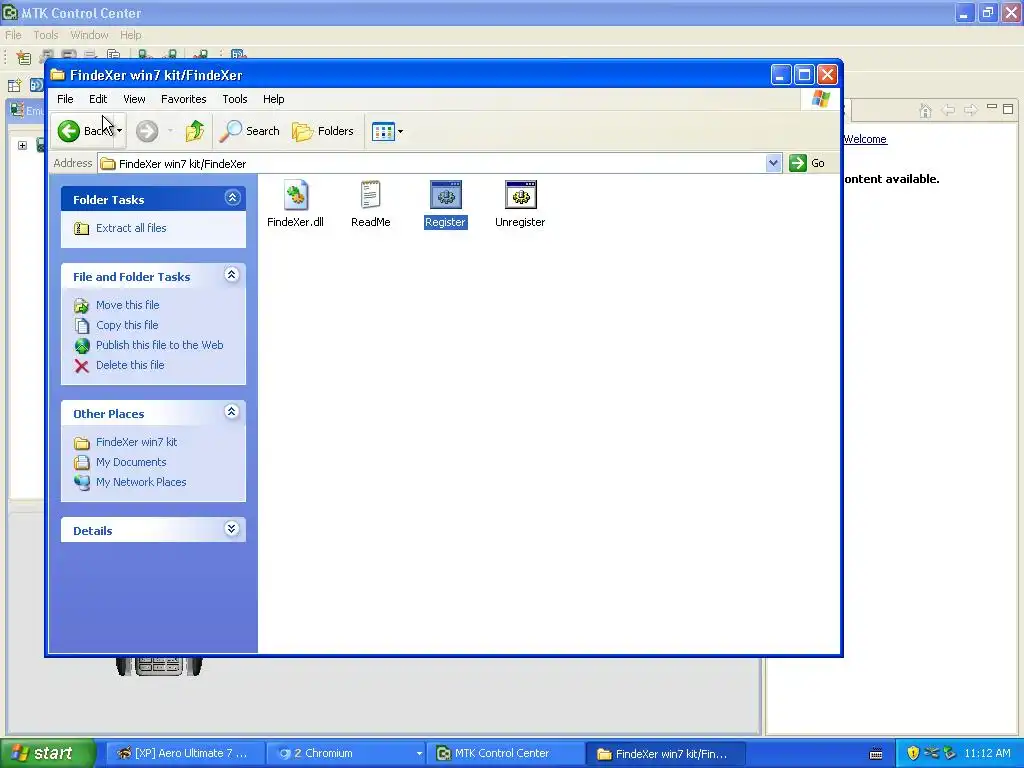Click the Views icon in Explorer toolbar
This screenshot has height=768, width=1024.
(x=383, y=131)
